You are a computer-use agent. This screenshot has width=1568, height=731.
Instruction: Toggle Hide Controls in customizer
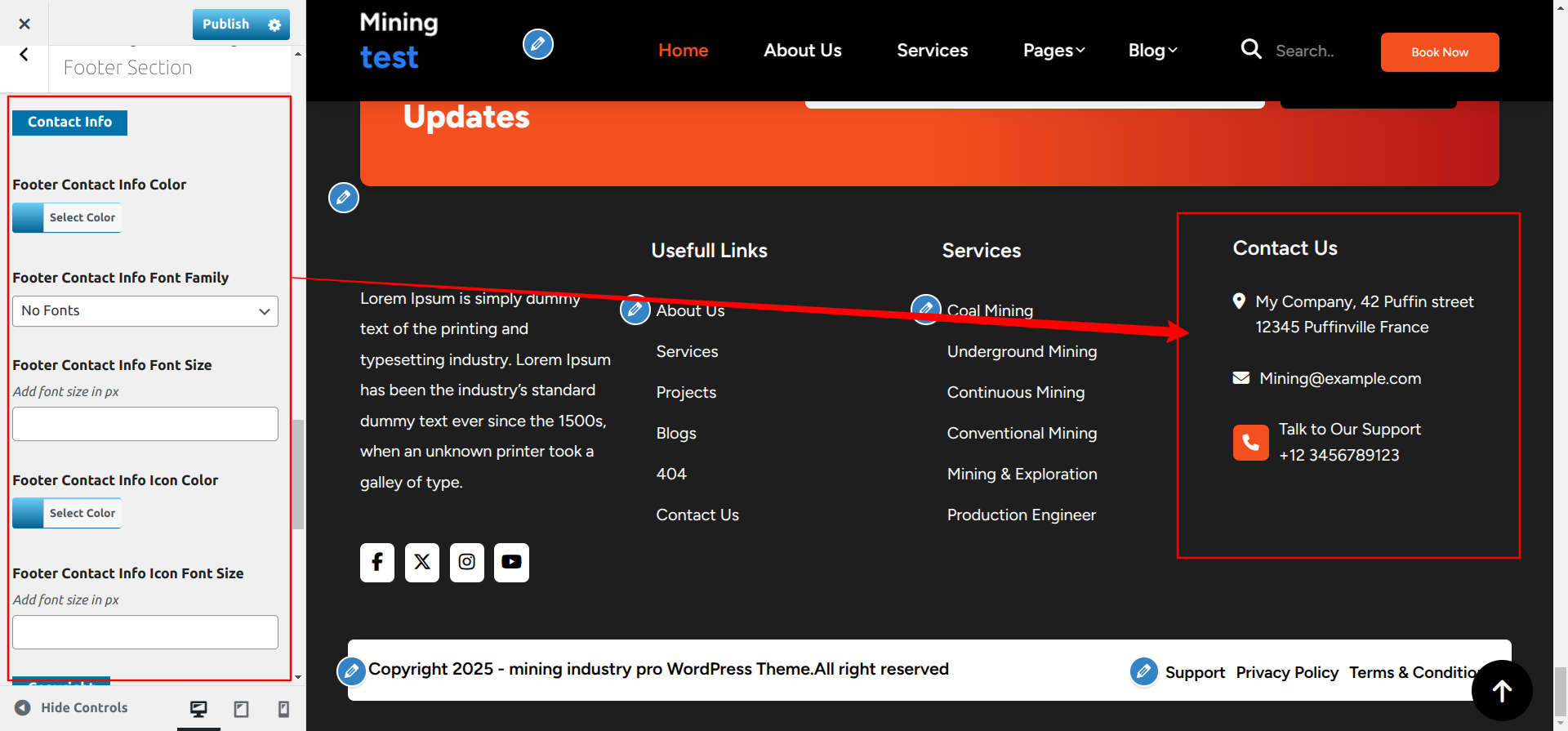[72, 708]
